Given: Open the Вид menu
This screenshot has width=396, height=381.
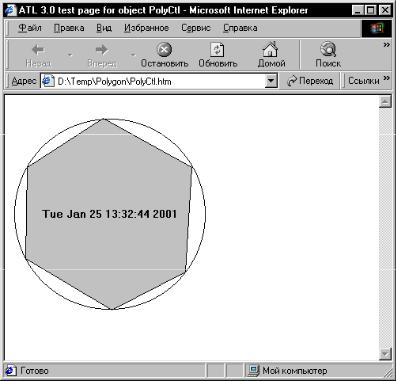Looking at the screenshot, I should (x=104, y=28).
